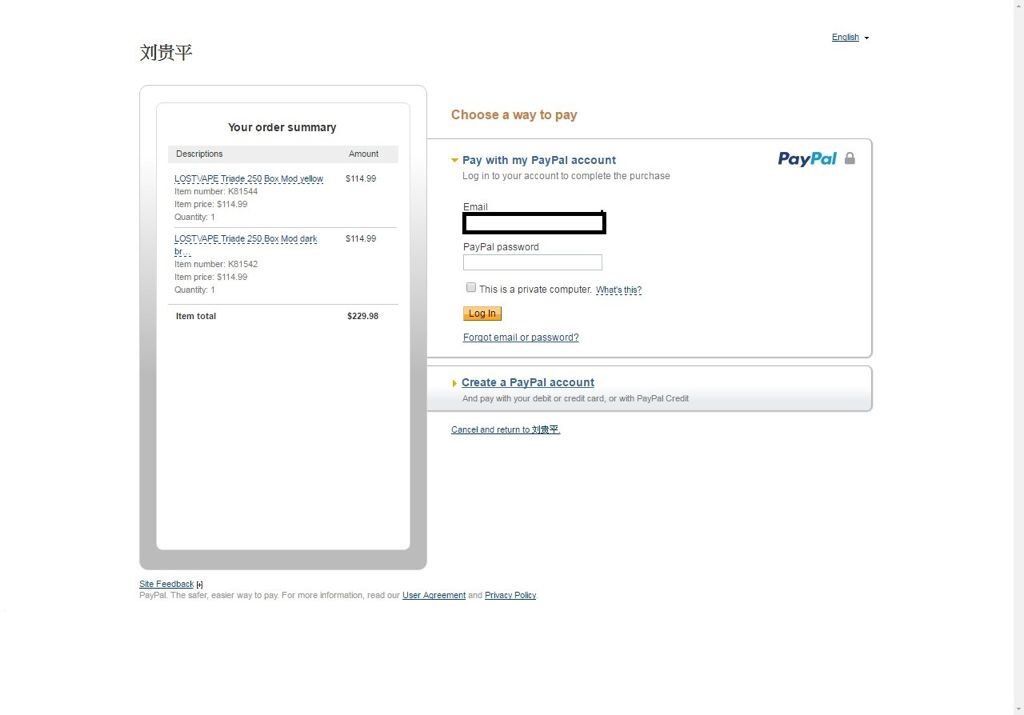The image size is (1024, 715).
Task: Click the PayPal password field
Action: (532, 262)
